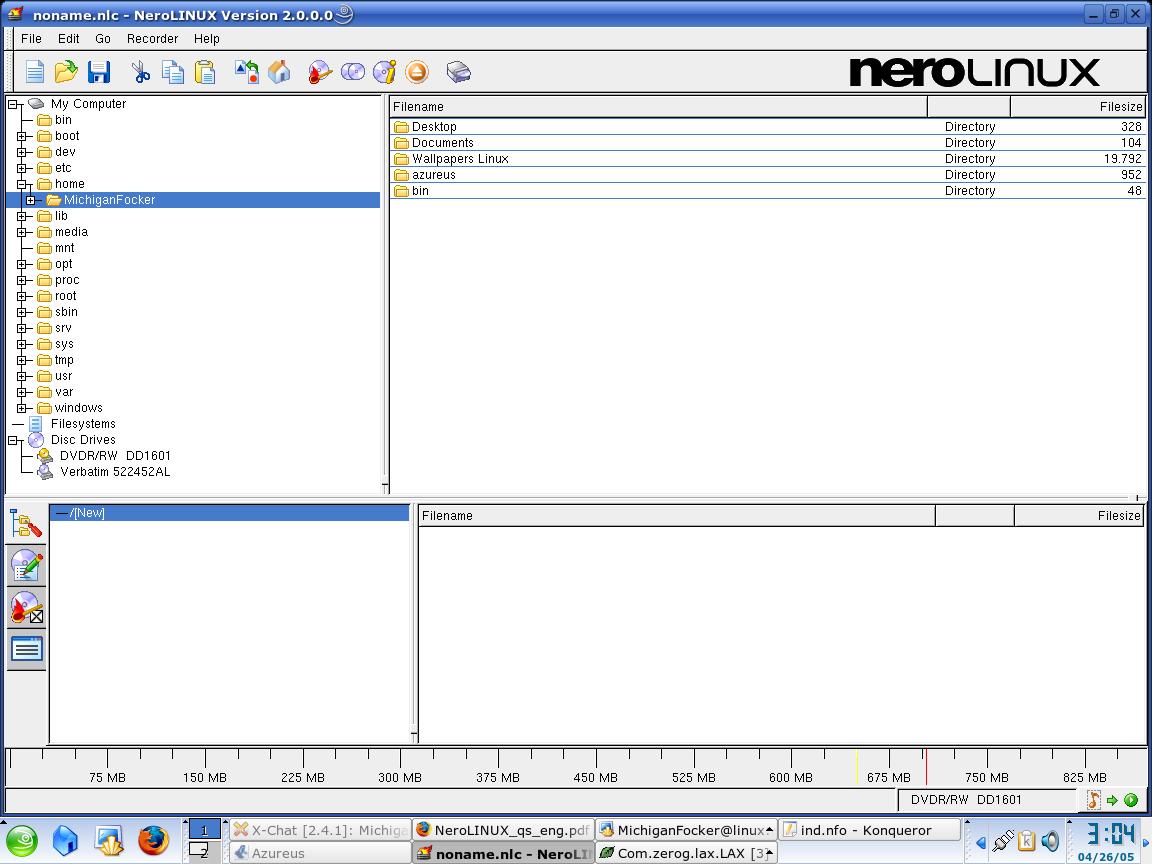Select the Wallpapers Linux directory row

(x=768, y=159)
